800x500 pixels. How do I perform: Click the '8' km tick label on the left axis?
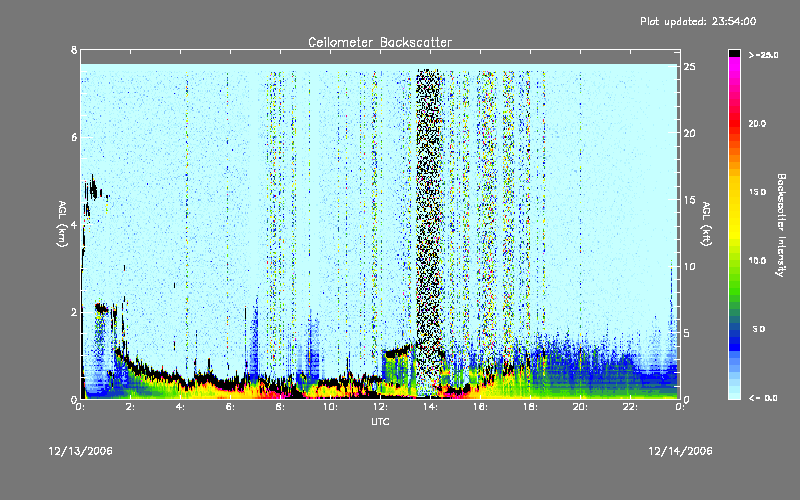(74, 50)
